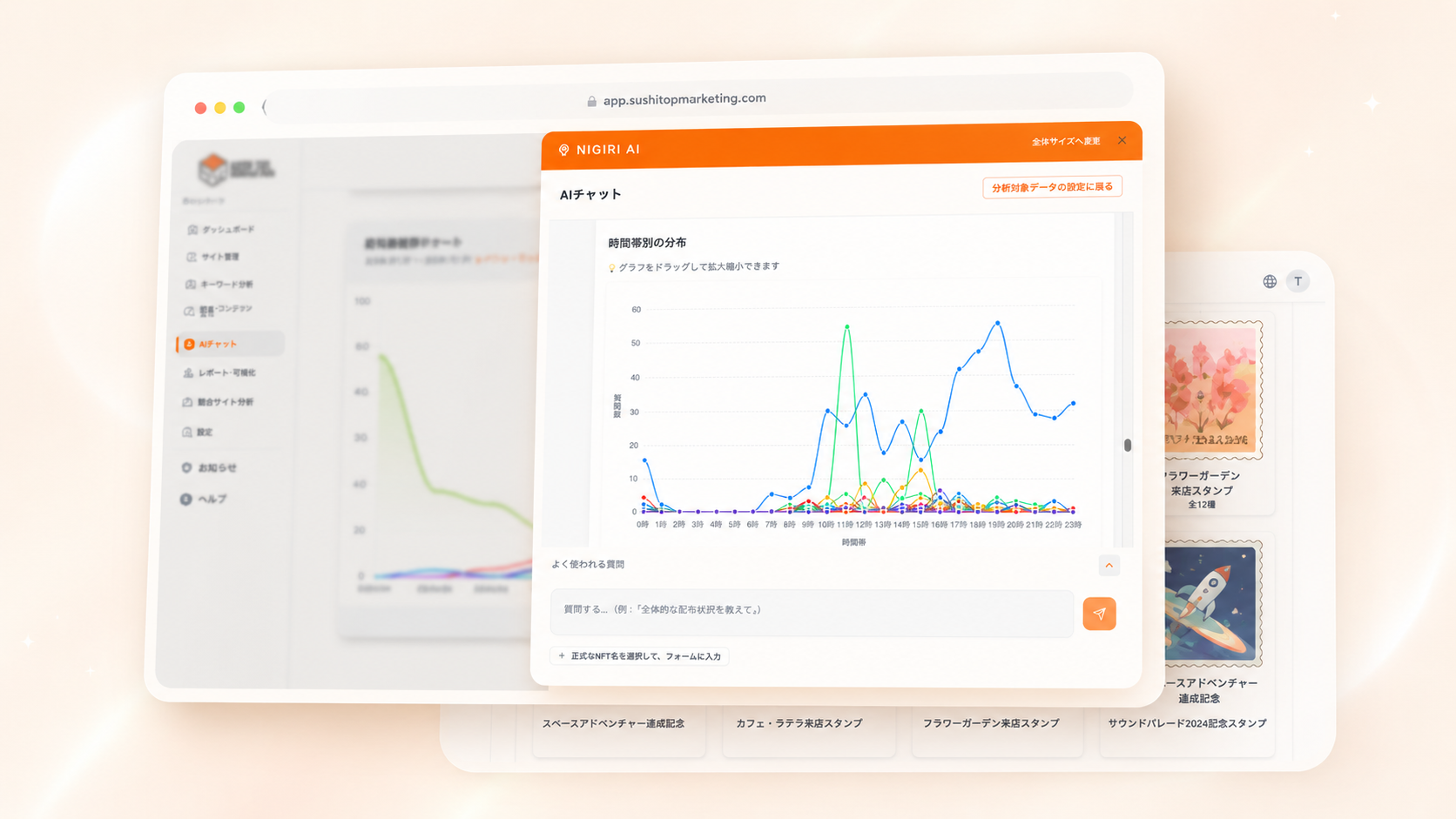Click the 時間帯別の分布 chart title
1456x819 pixels.
[647, 243]
